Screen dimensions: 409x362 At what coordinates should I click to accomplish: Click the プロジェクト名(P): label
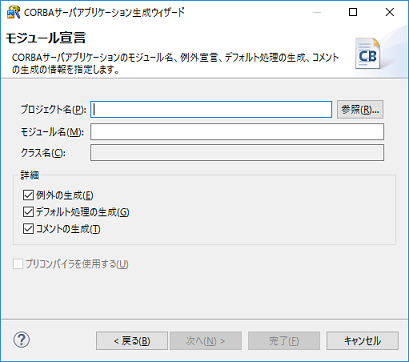pyautogui.click(x=53, y=109)
